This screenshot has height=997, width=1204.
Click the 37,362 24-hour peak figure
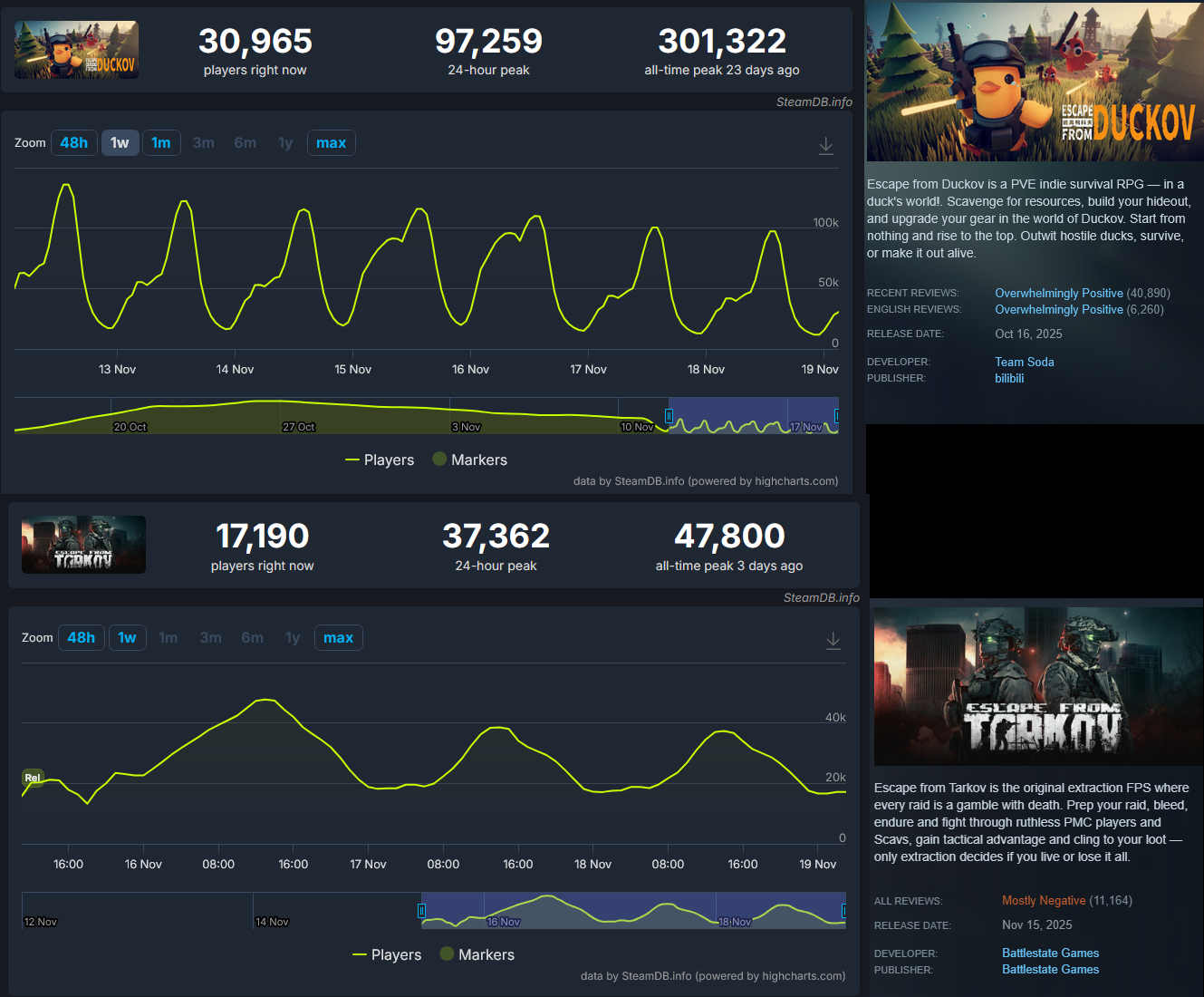496,536
